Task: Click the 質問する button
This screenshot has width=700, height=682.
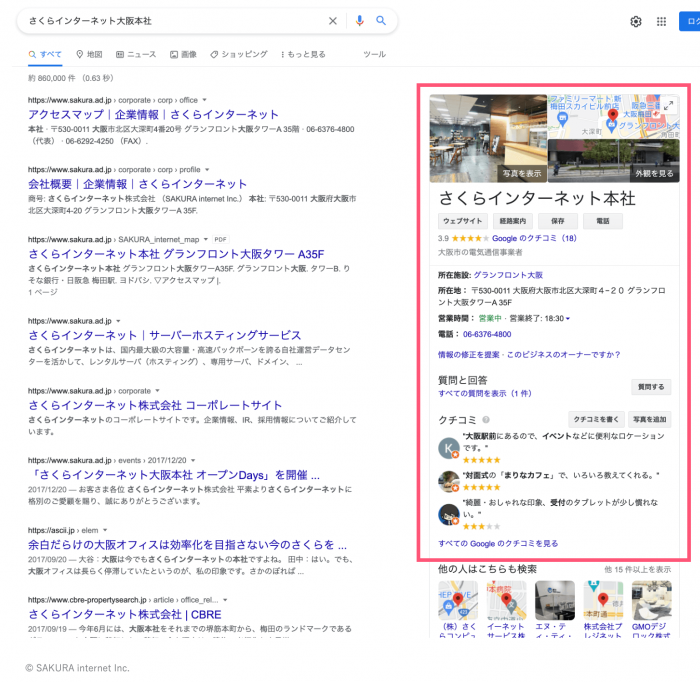Action: (x=651, y=387)
